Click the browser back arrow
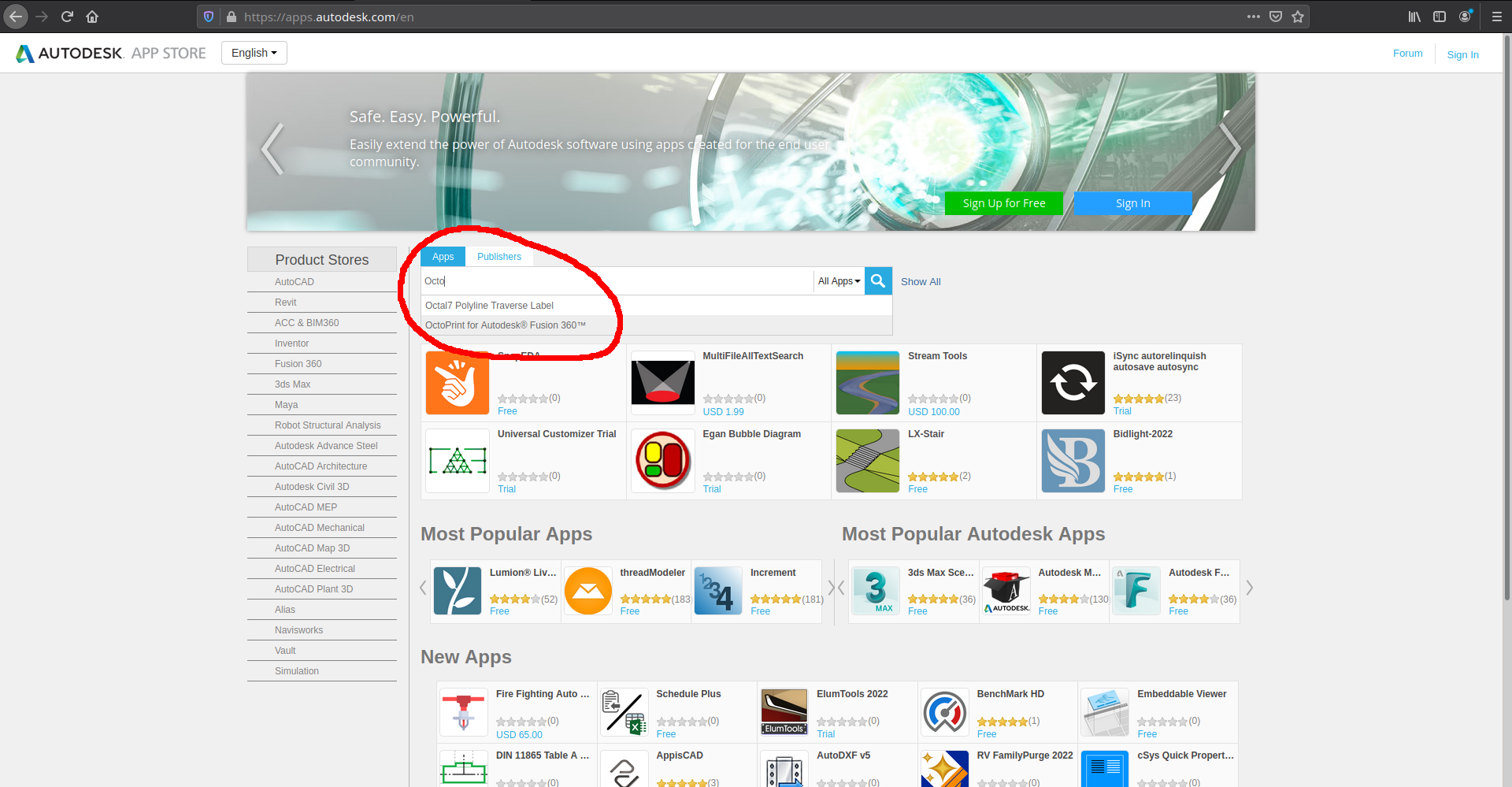The height and width of the screenshot is (787, 1512). pos(16,17)
